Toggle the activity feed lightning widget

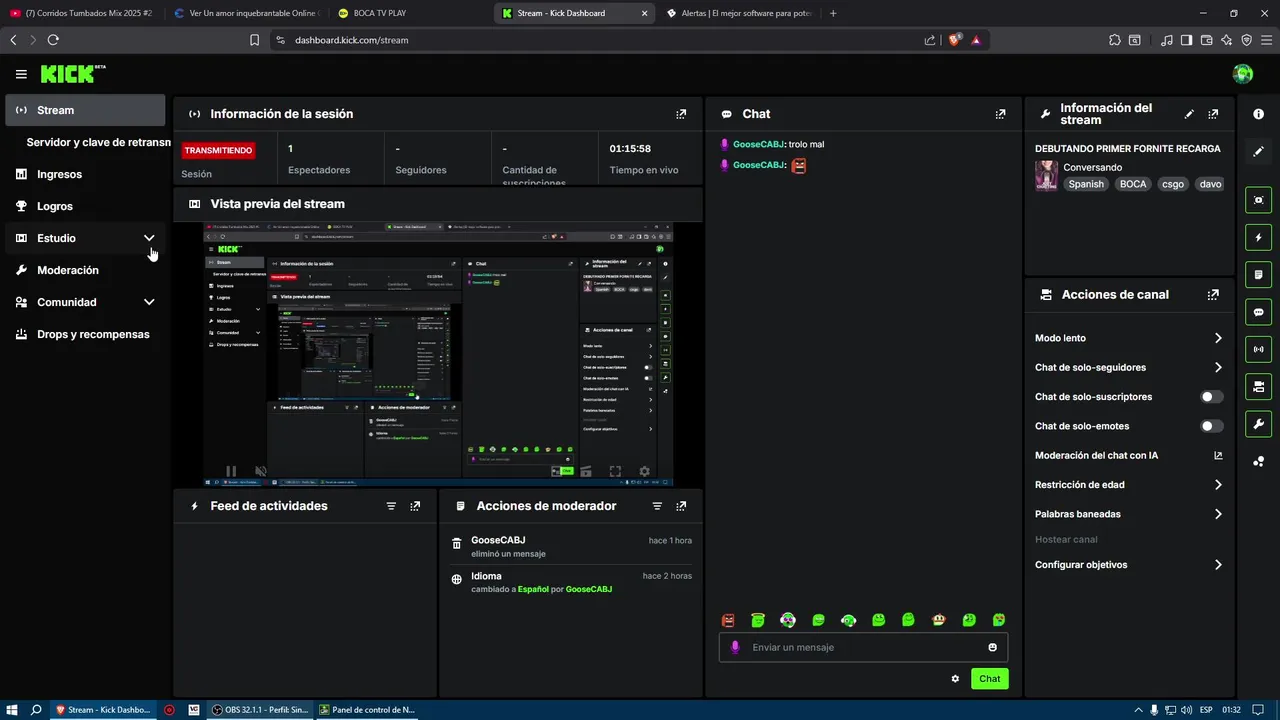(1258, 238)
